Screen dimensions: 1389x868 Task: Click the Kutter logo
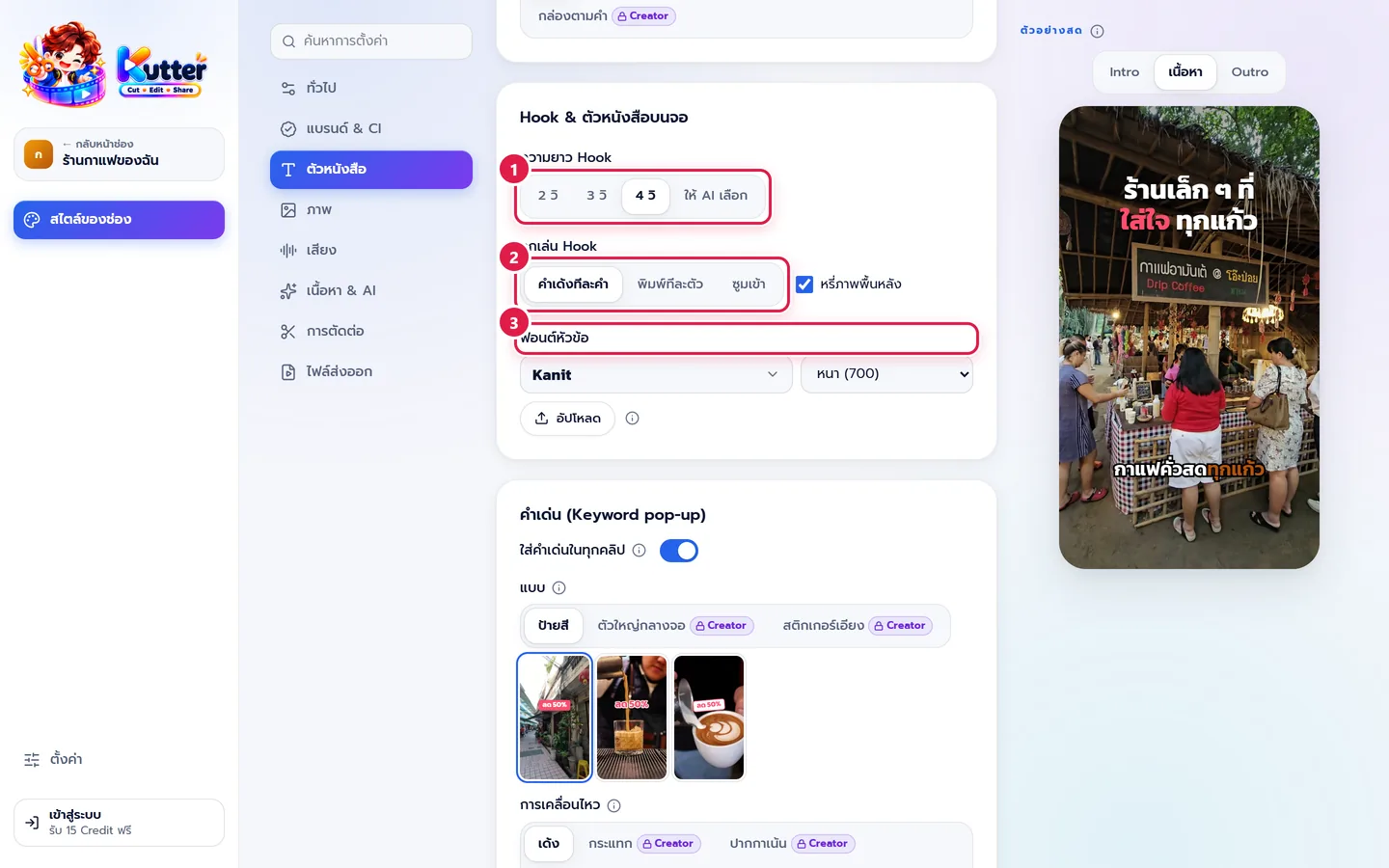coord(113,65)
